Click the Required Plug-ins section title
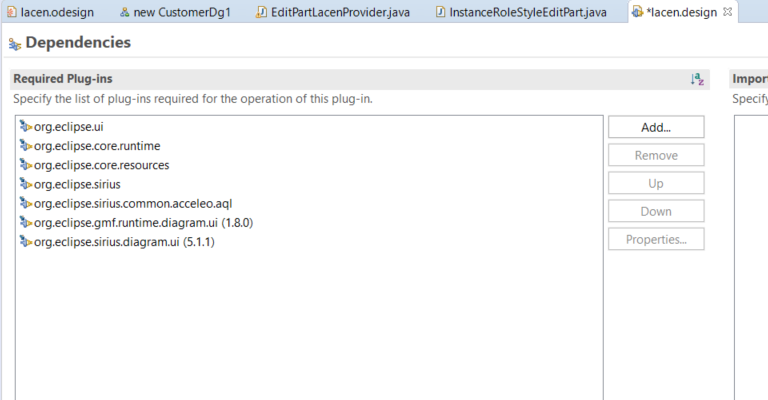Image resolution: width=768 pixels, height=400 pixels. 63,79
